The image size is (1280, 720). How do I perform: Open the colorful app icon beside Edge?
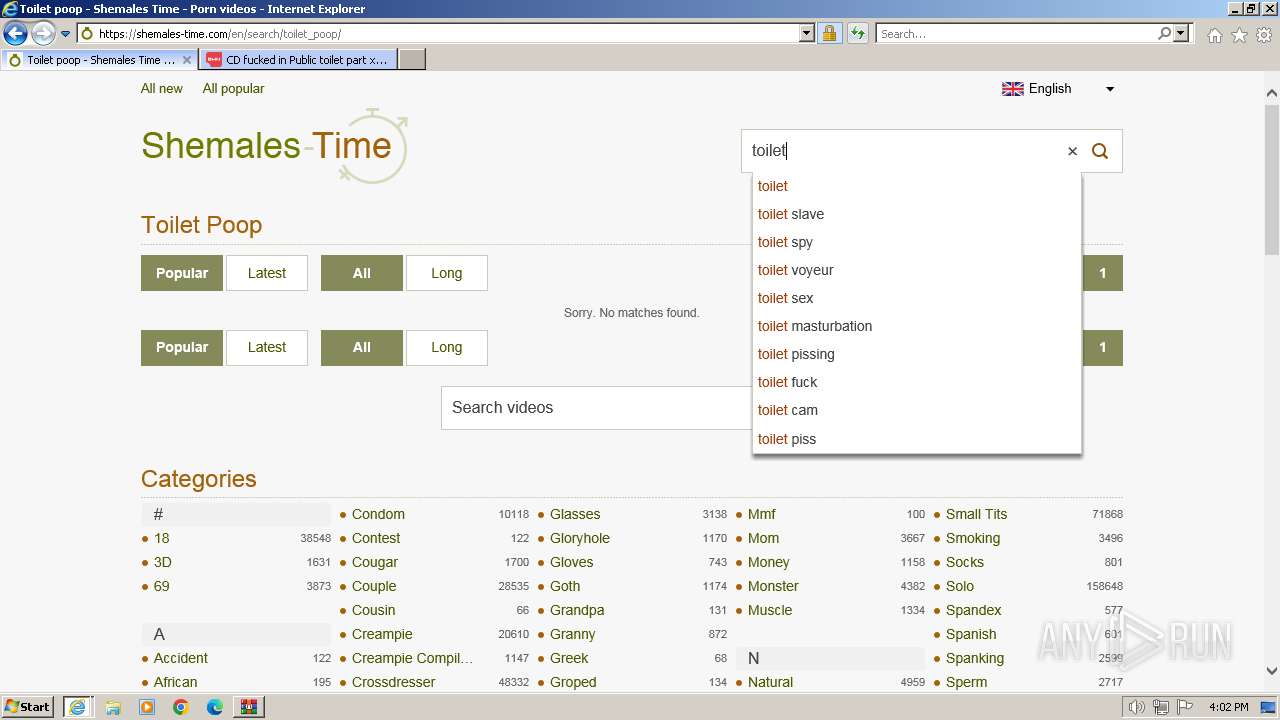249,707
